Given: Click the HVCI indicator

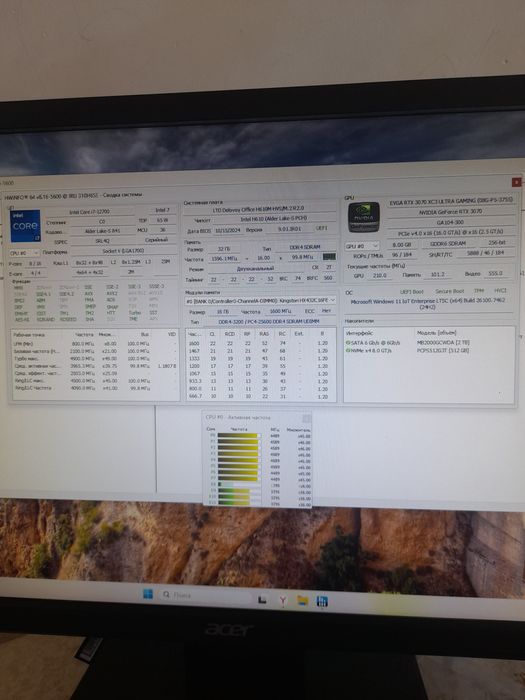Looking at the screenshot, I should click(500, 291).
